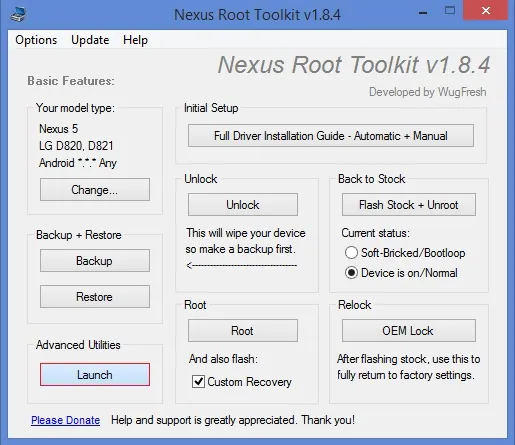The image size is (515, 445).
Task: Click the 'Android *.*.* Any' text
Action: pyautogui.click(x=78, y=163)
